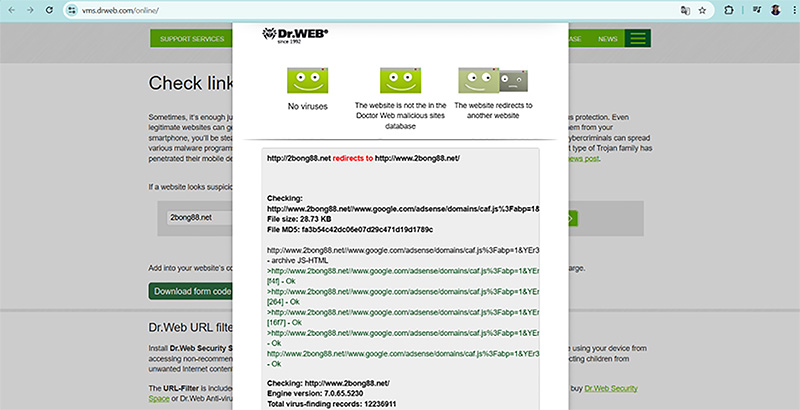Open the NEWS menu item

pyautogui.click(x=608, y=39)
